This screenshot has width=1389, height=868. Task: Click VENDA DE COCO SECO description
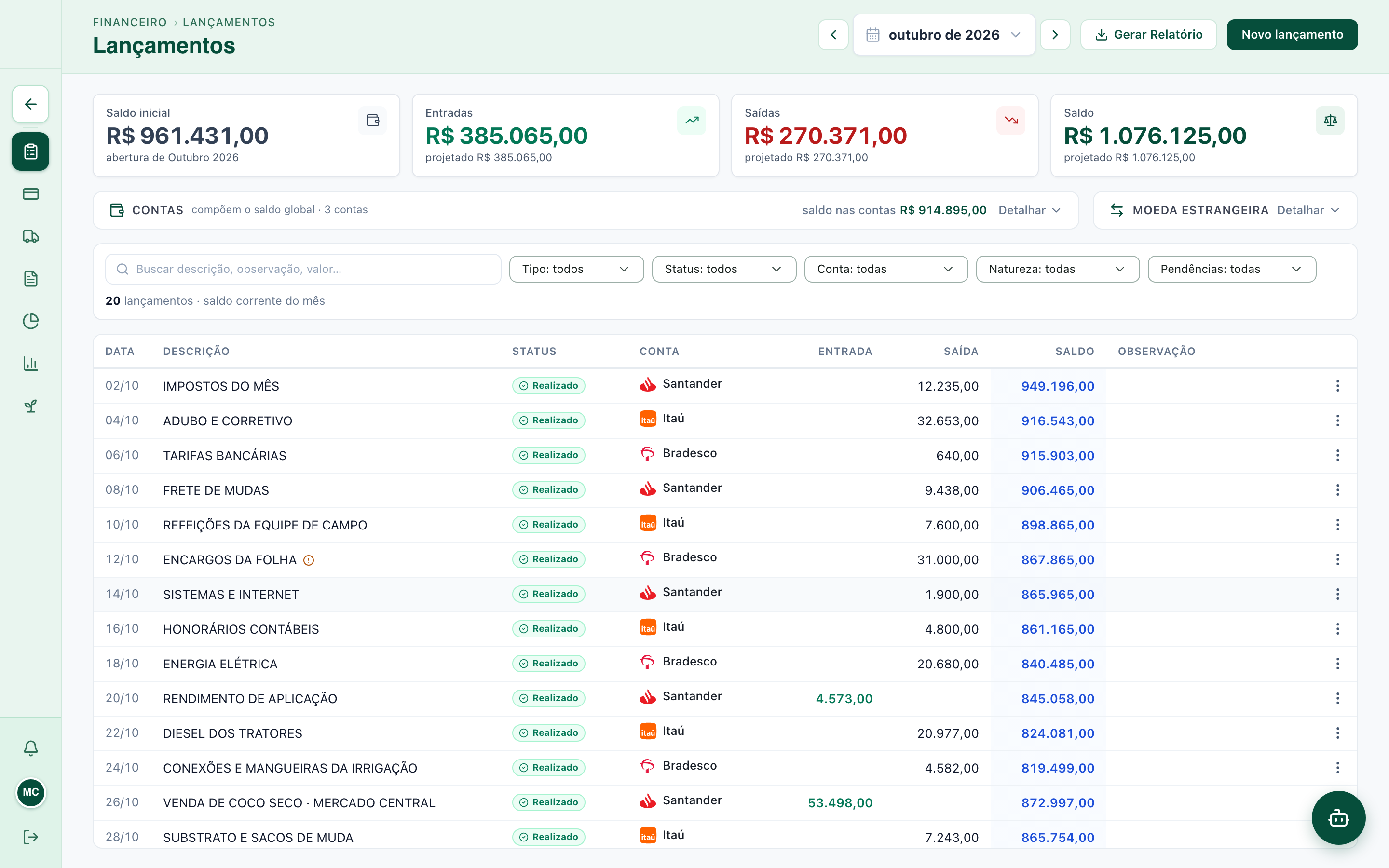(x=299, y=802)
